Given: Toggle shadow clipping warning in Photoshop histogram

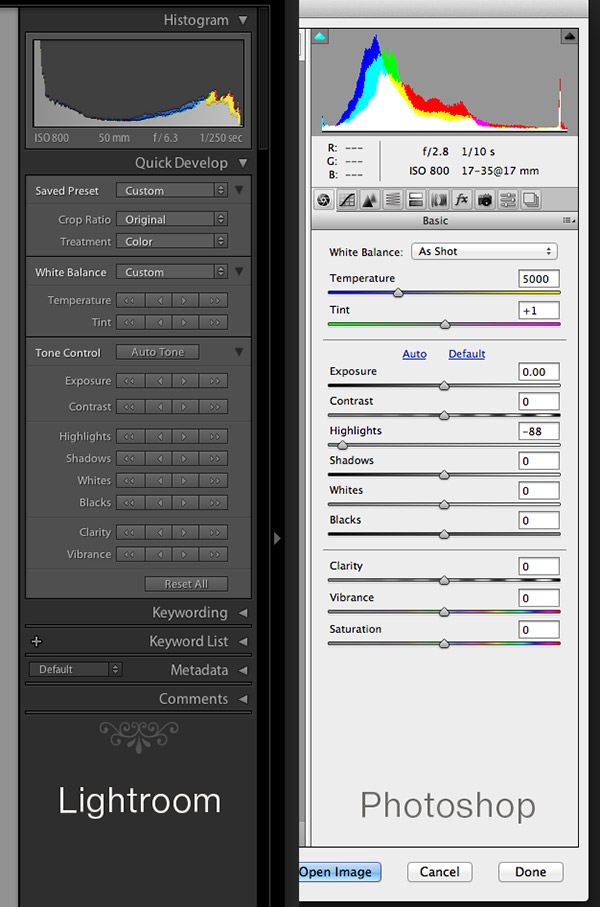Looking at the screenshot, I should pyautogui.click(x=320, y=37).
